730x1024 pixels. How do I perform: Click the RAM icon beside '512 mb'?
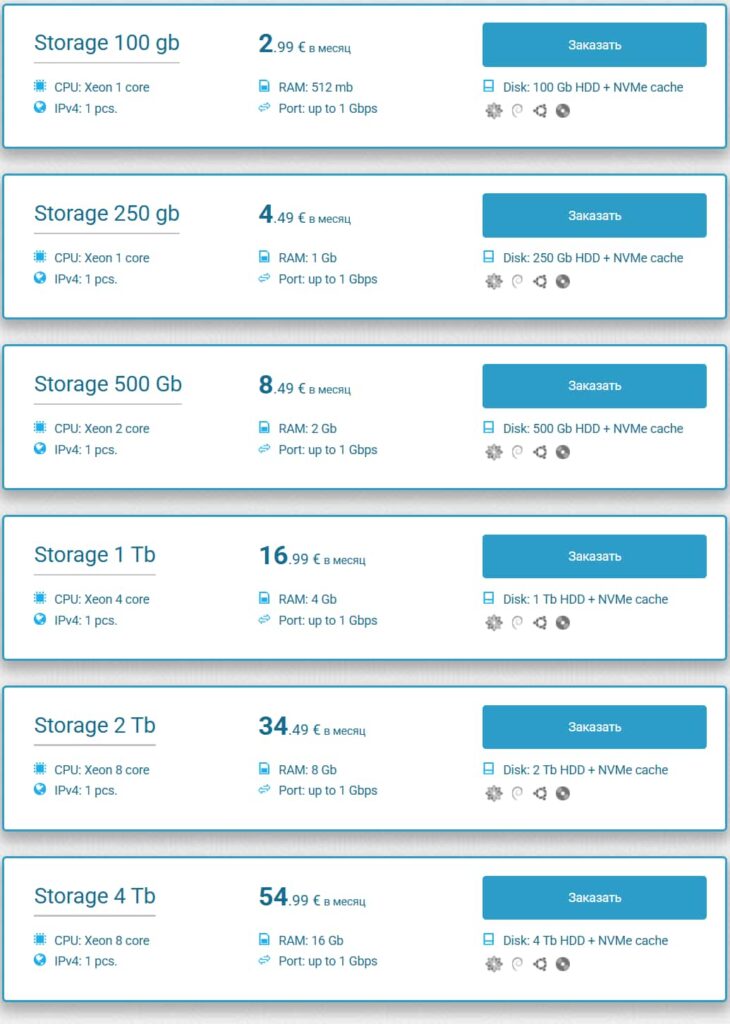tap(264, 86)
